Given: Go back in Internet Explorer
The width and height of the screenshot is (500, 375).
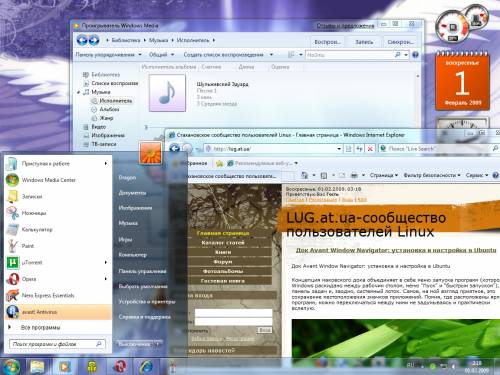Looking at the screenshot, I should click(x=174, y=148).
